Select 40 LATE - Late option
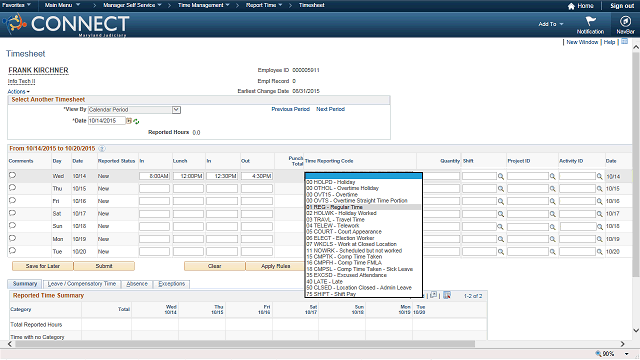Screen dimensions: 640x360 click(x=363, y=282)
